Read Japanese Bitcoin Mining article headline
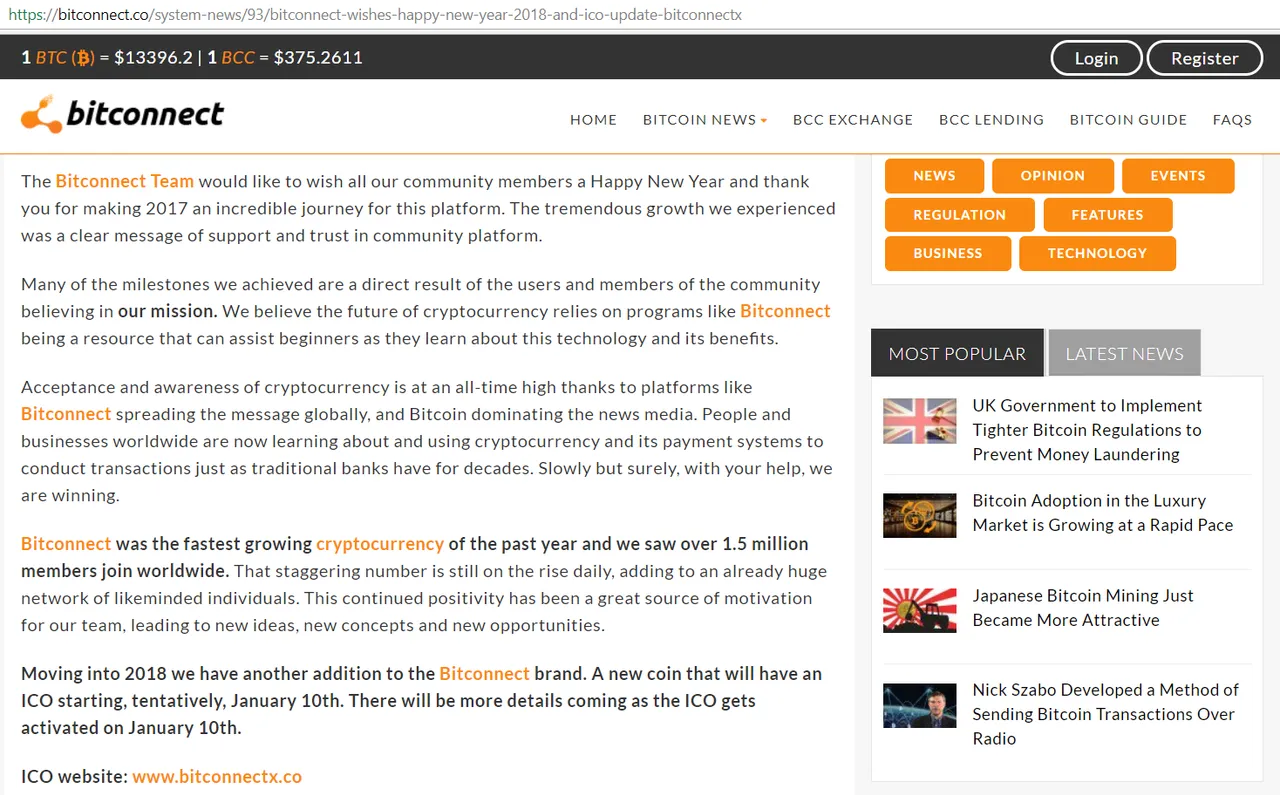1280x795 pixels. 1083,608
